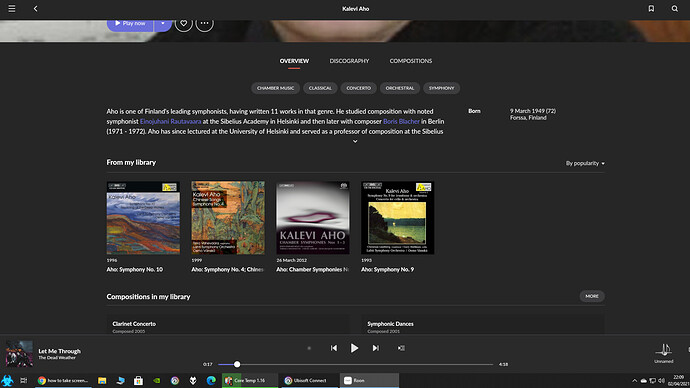Click 'The Dead Weather' artist name
Viewport: 690px width, 388px height.
coord(57,358)
